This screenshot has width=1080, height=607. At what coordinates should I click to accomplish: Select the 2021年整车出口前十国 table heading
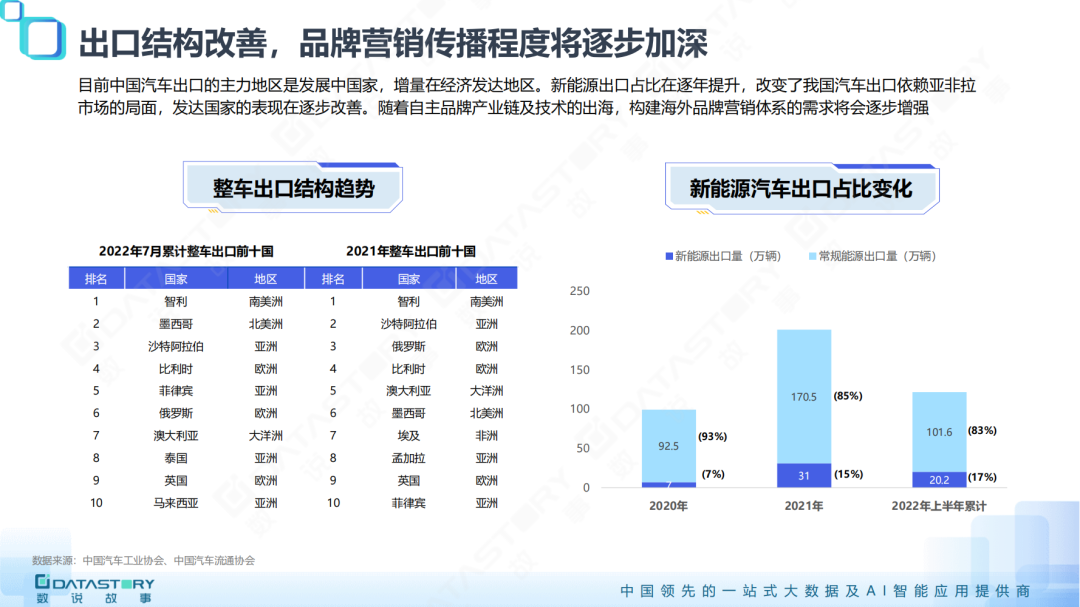coord(411,251)
